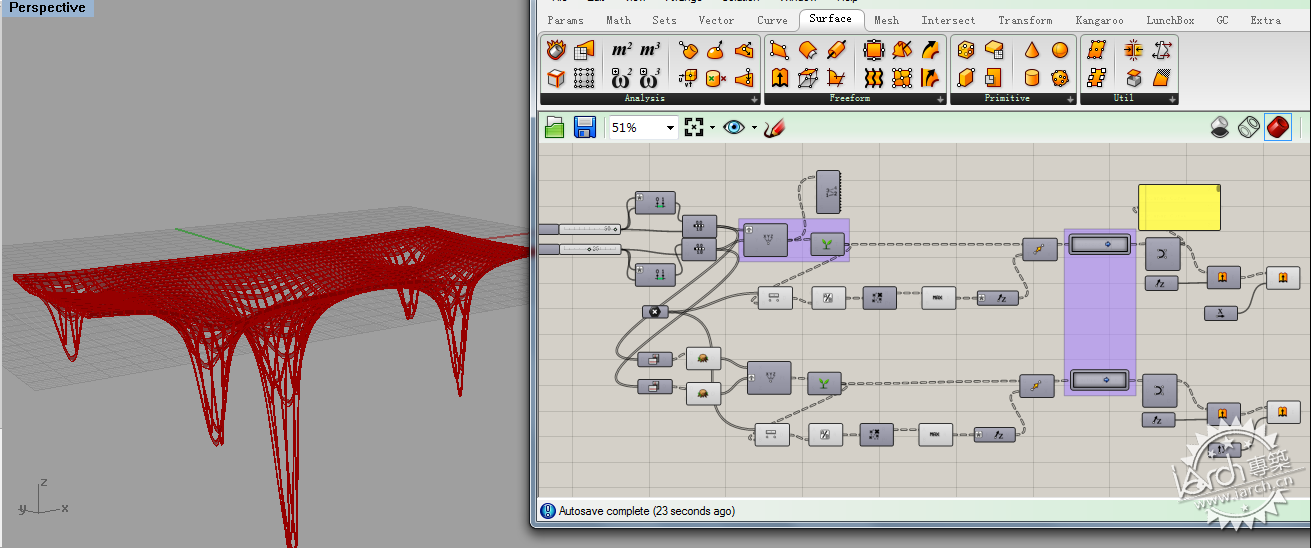Select the upper turtle-icon component

(x=704, y=359)
